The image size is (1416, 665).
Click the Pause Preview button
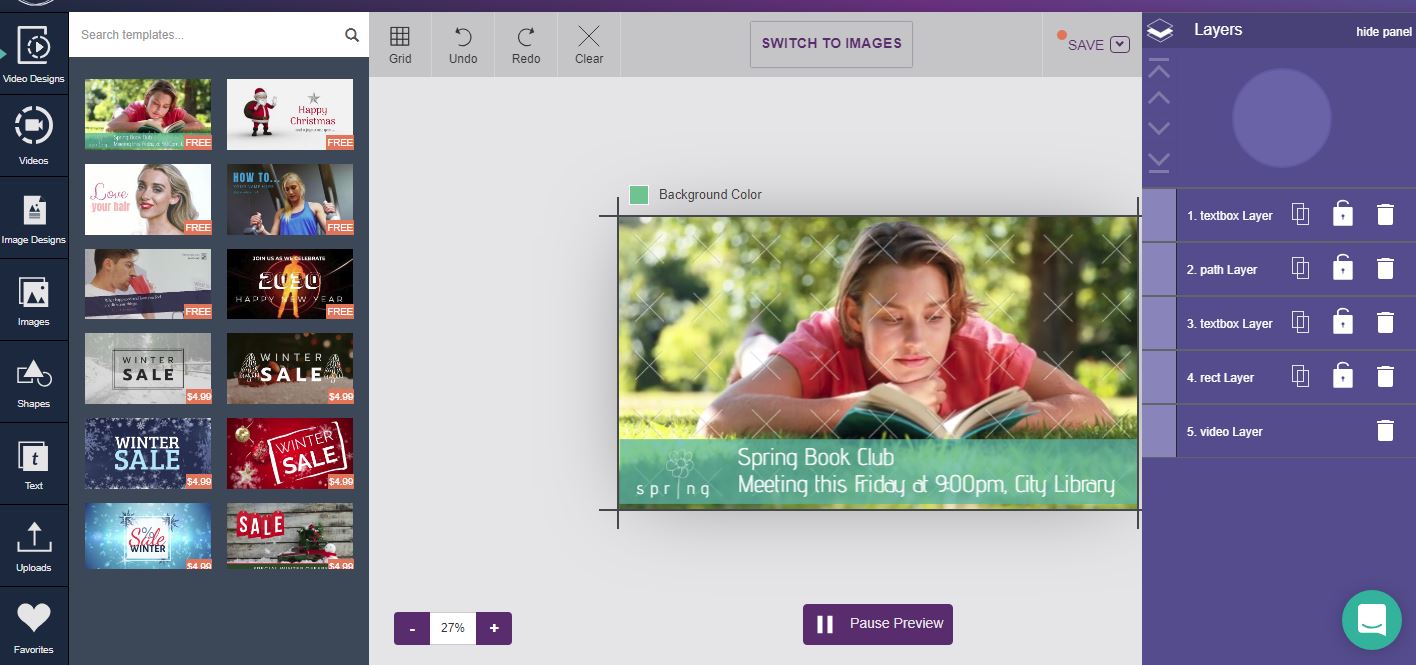[877, 624]
